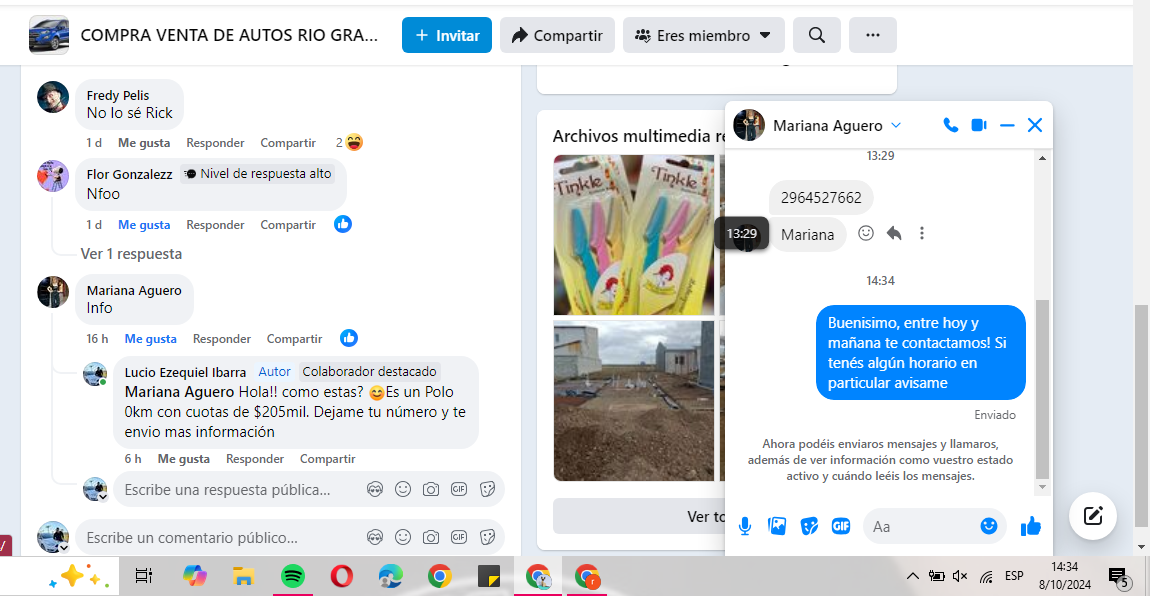Click the public comment input field
Image resolution: width=1150 pixels, height=596 pixels.
point(220,538)
